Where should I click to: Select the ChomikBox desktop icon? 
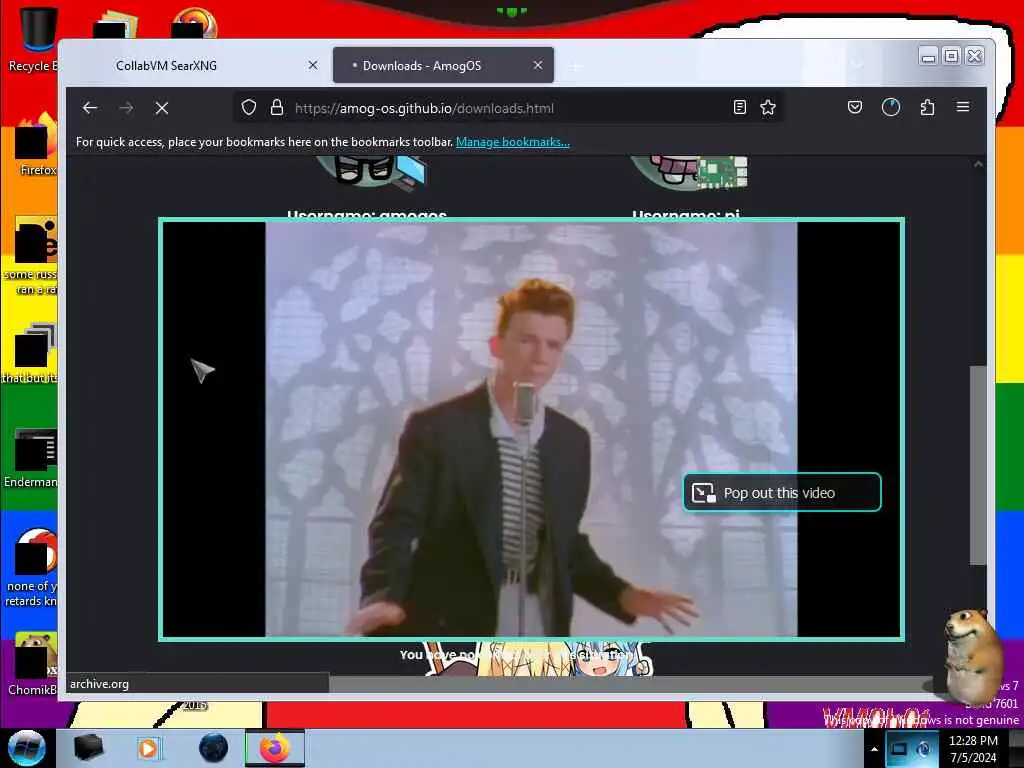[32, 664]
